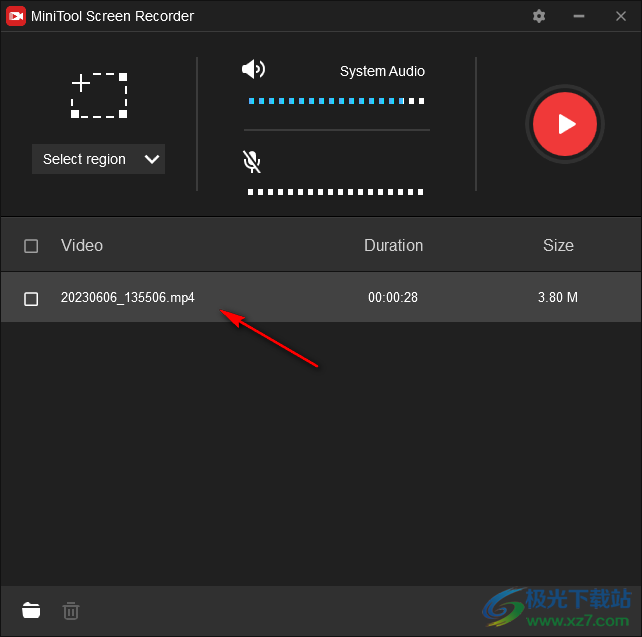Click the MiniTool Screen Recorder logo icon

coord(16,16)
